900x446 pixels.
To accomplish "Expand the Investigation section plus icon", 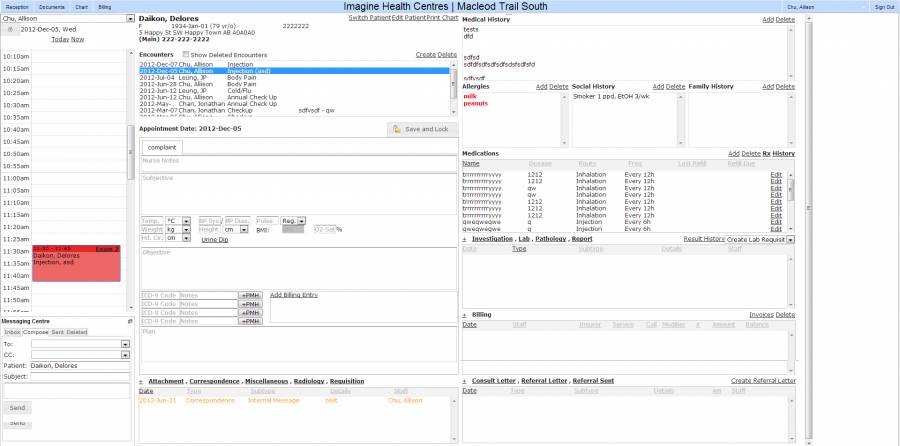I will click(464, 239).
